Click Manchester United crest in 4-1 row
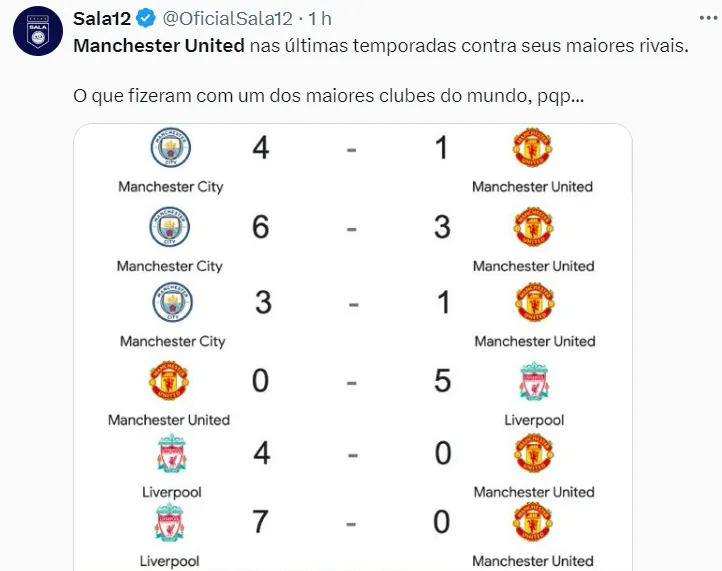 click(x=533, y=149)
